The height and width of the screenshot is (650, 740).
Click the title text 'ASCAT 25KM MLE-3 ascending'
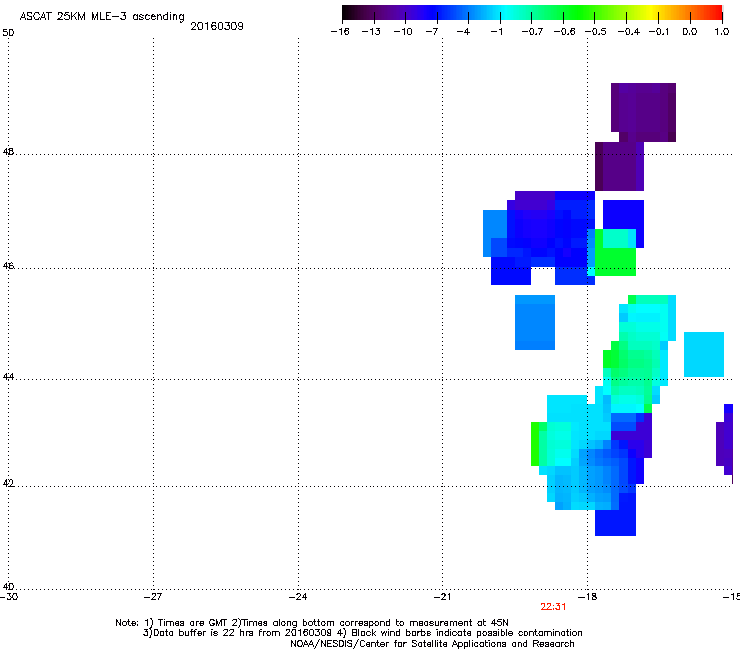102,17
